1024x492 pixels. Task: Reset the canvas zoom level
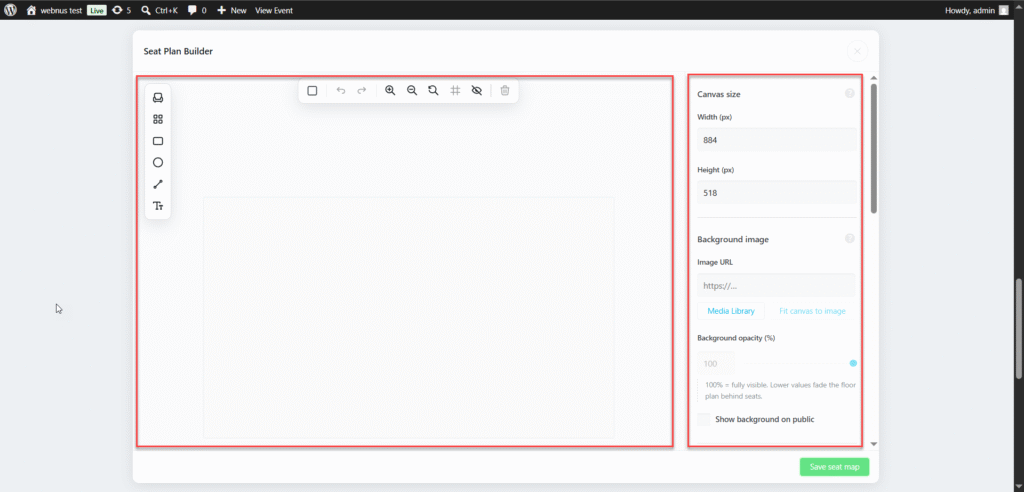tap(433, 91)
